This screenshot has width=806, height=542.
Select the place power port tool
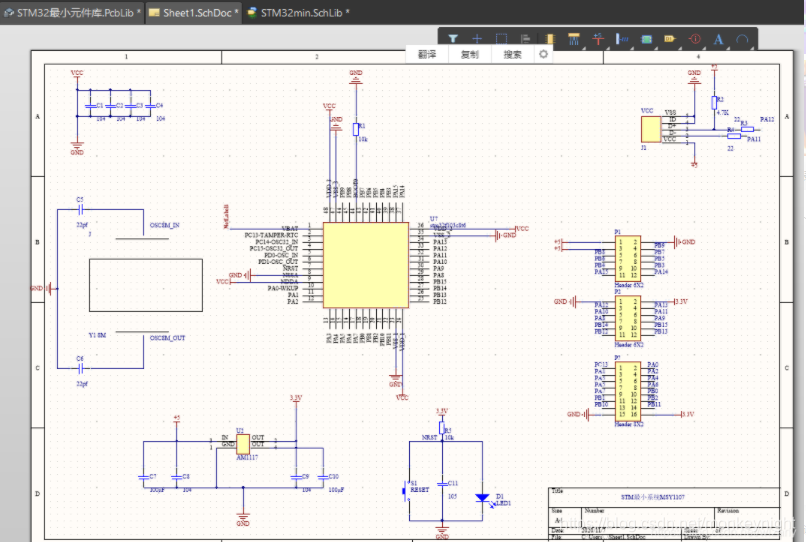[598, 39]
